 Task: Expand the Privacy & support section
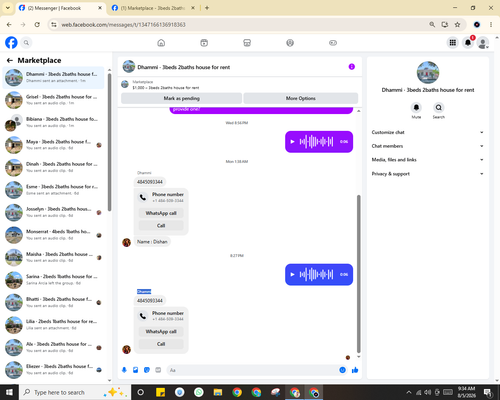tap(428, 174)
